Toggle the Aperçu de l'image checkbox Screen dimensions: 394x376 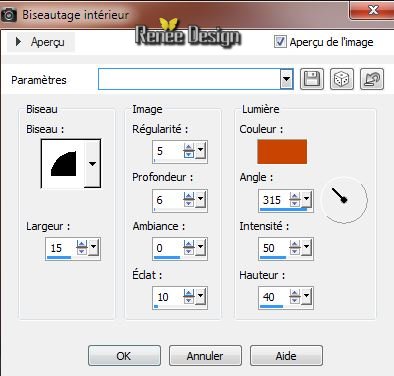coord(280,42)
